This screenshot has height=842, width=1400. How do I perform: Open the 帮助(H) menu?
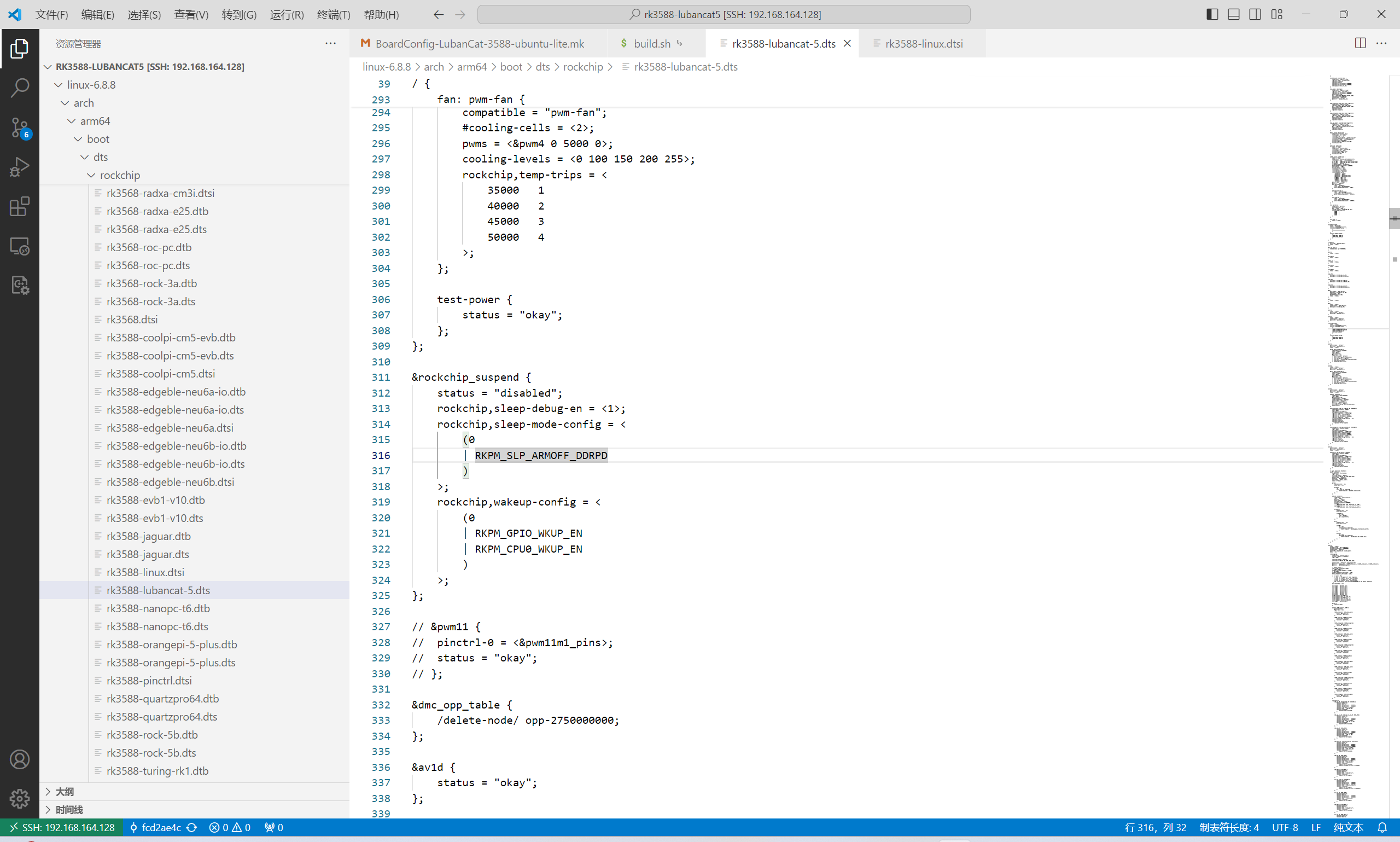click(381, 14)
